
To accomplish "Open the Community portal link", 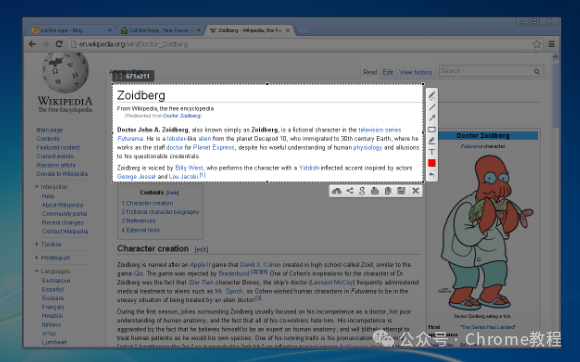I will (x=64, y=214).
